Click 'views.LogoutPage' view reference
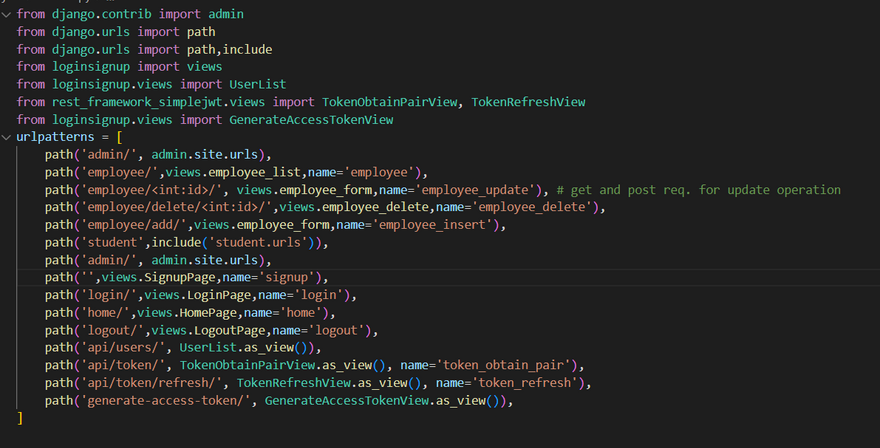880x448 pixels. coord(208,330)
